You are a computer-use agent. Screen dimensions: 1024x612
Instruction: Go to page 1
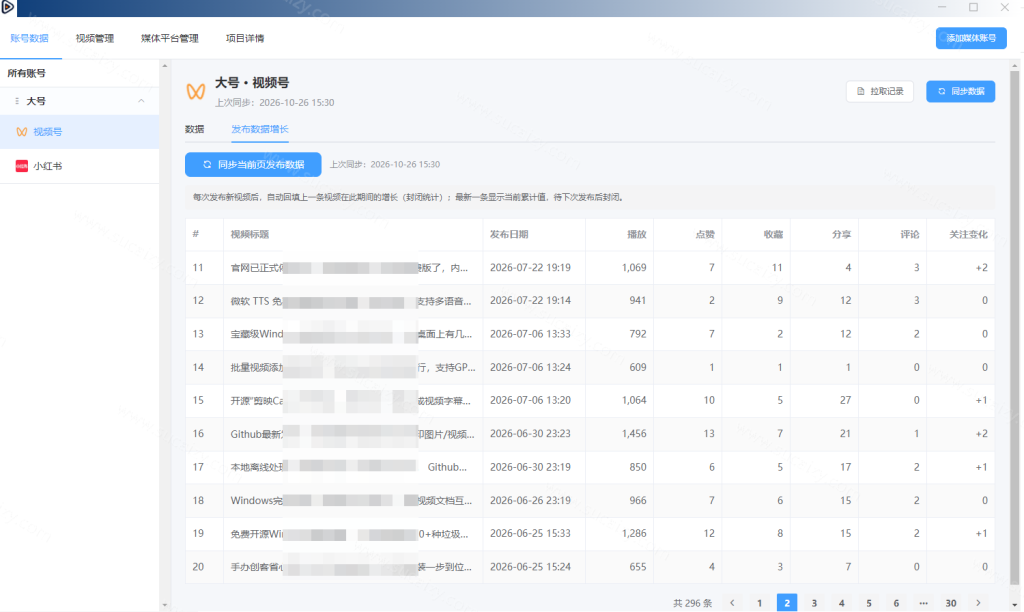coord(760,603)
